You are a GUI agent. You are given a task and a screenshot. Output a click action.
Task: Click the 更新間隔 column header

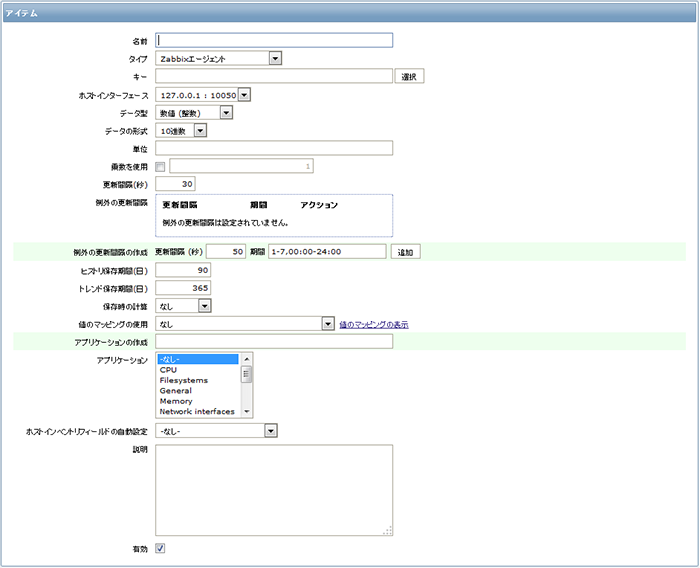pyautogui.click(x=179, y=205)
